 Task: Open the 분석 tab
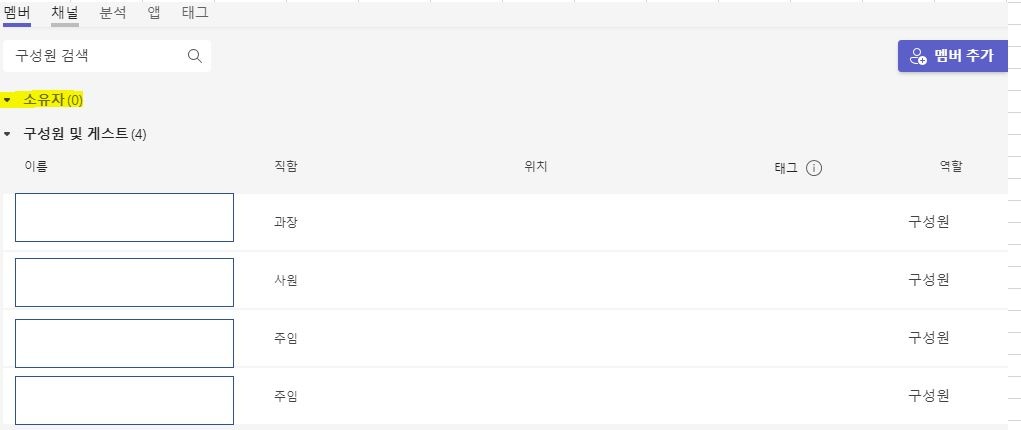tap(113, 13)
